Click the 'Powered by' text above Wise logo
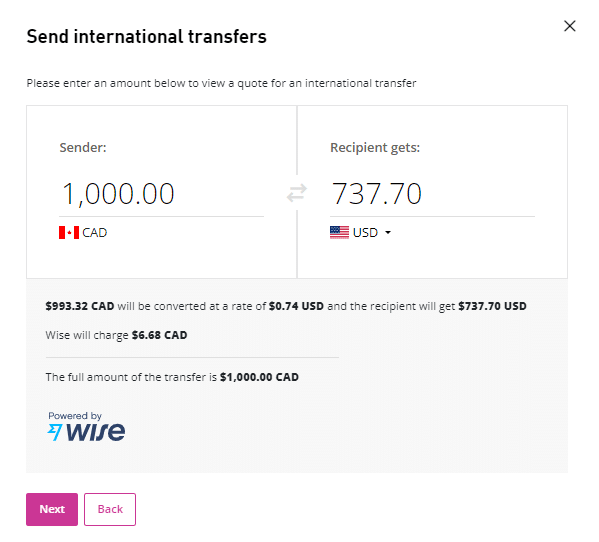 click(75, 416)
